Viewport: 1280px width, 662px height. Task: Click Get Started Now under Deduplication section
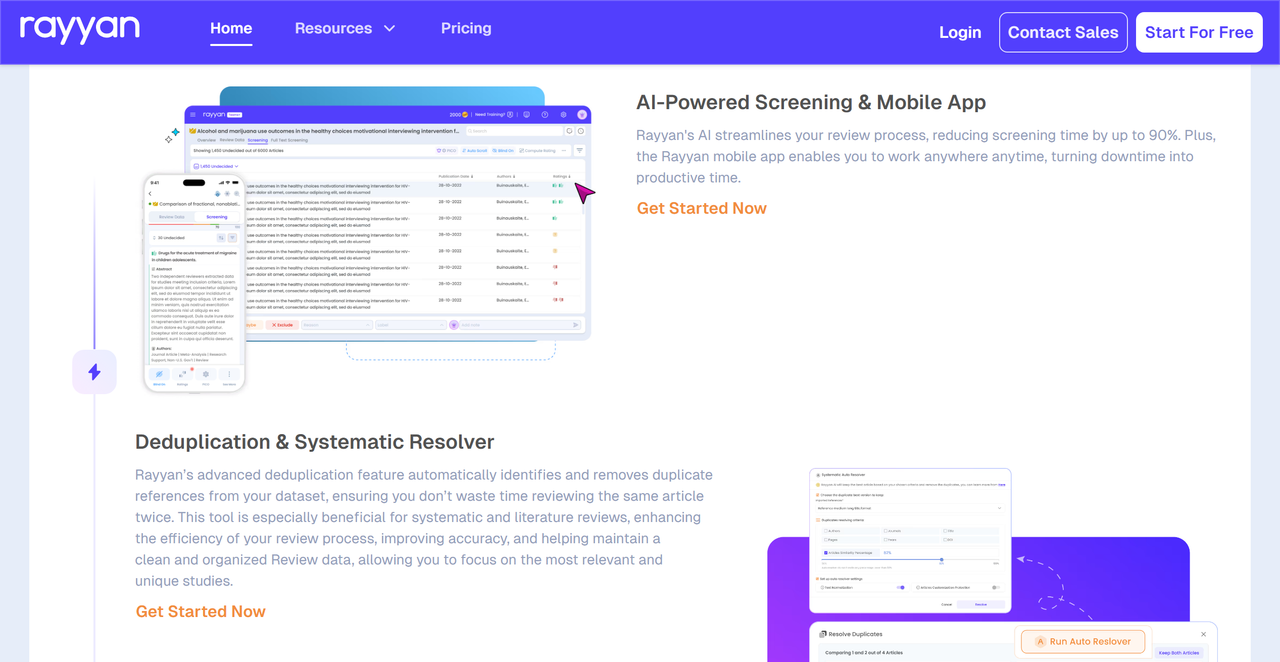pyautogui.click(x=201, y=611)
